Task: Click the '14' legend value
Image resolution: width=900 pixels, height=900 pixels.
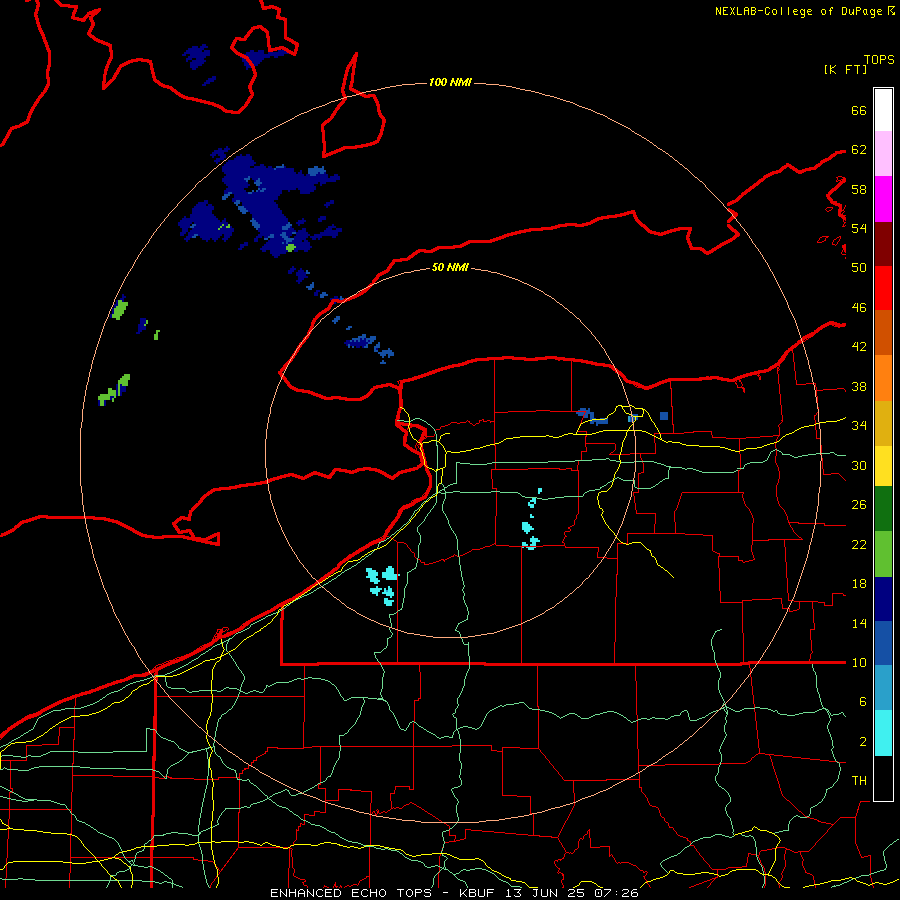Action: click(859, 623)
